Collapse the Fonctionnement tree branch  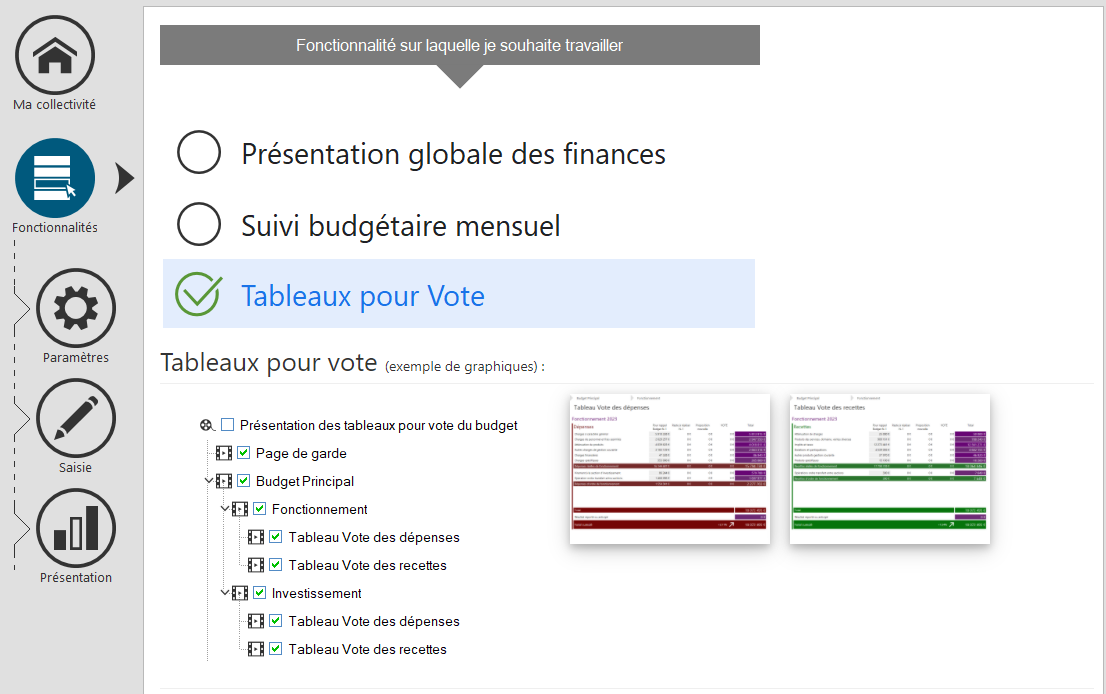(x=226, y=509)
